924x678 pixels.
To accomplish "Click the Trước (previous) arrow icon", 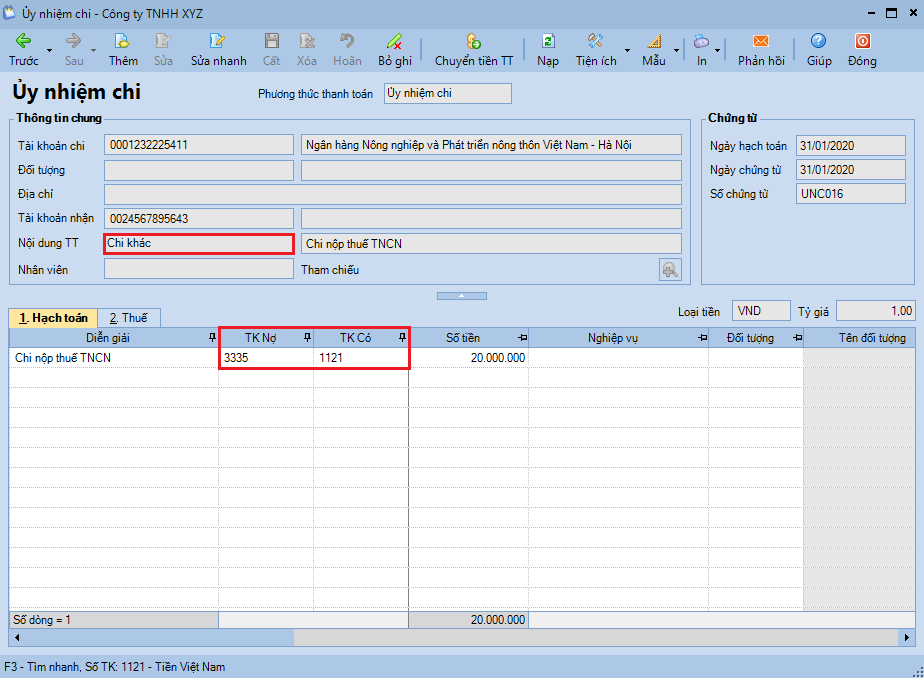I will tap(23, 42).
